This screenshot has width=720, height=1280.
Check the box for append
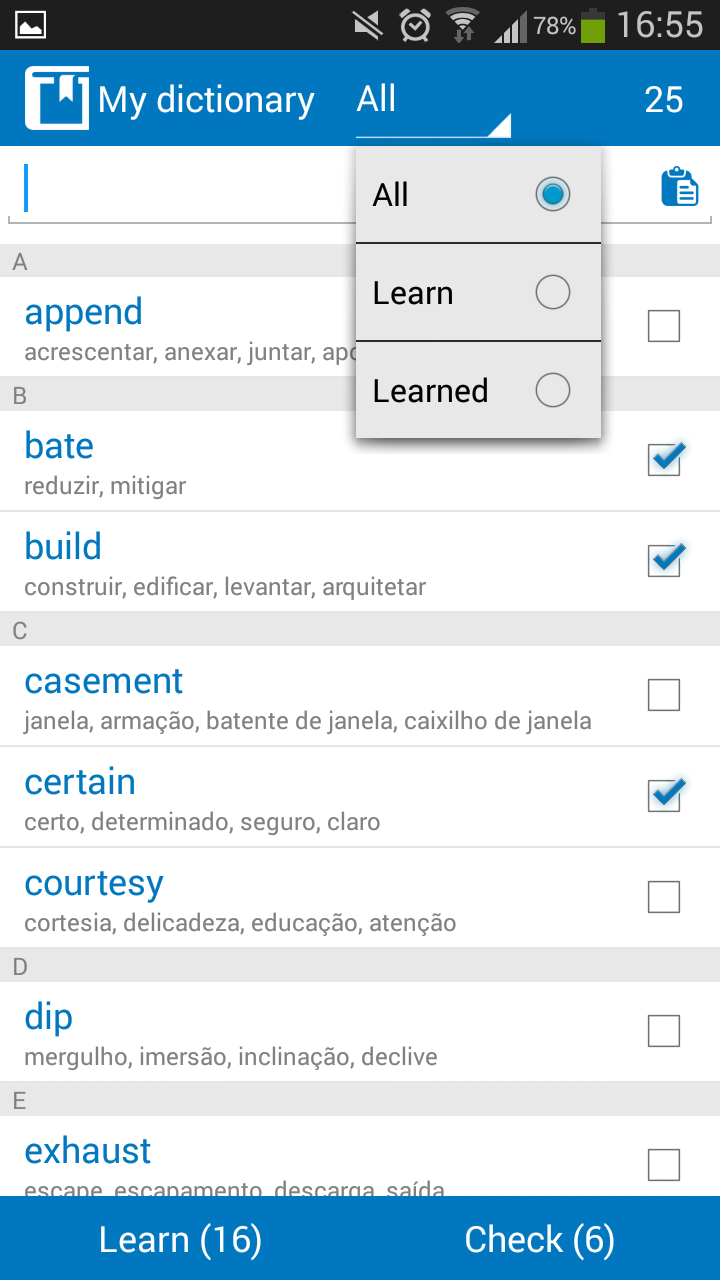click(x=664, y=326)
